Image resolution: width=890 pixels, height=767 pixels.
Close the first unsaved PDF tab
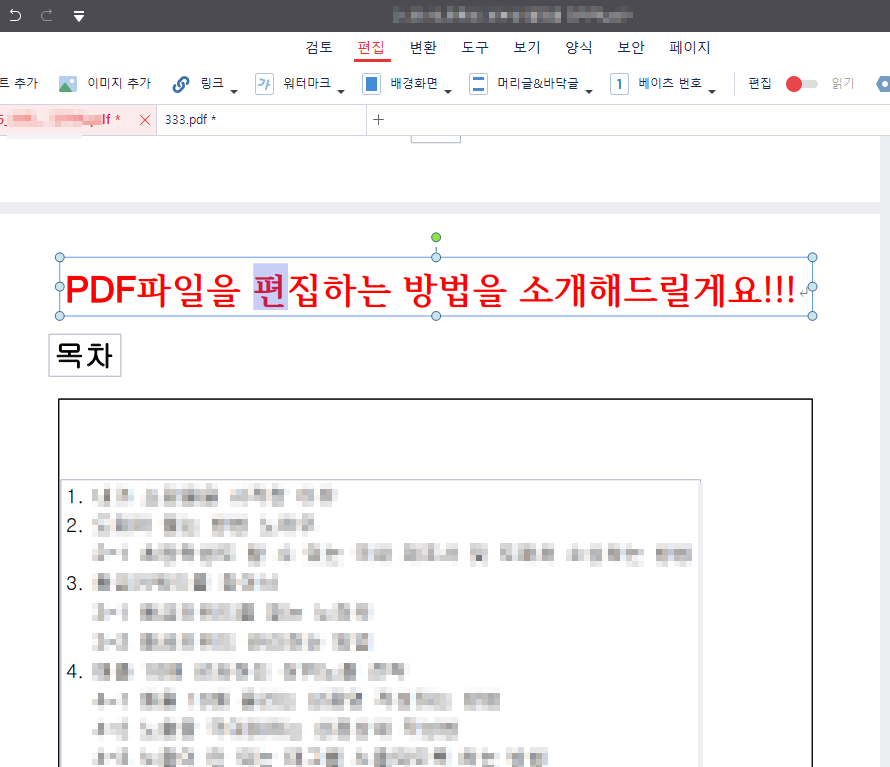(x=144, y=118)
